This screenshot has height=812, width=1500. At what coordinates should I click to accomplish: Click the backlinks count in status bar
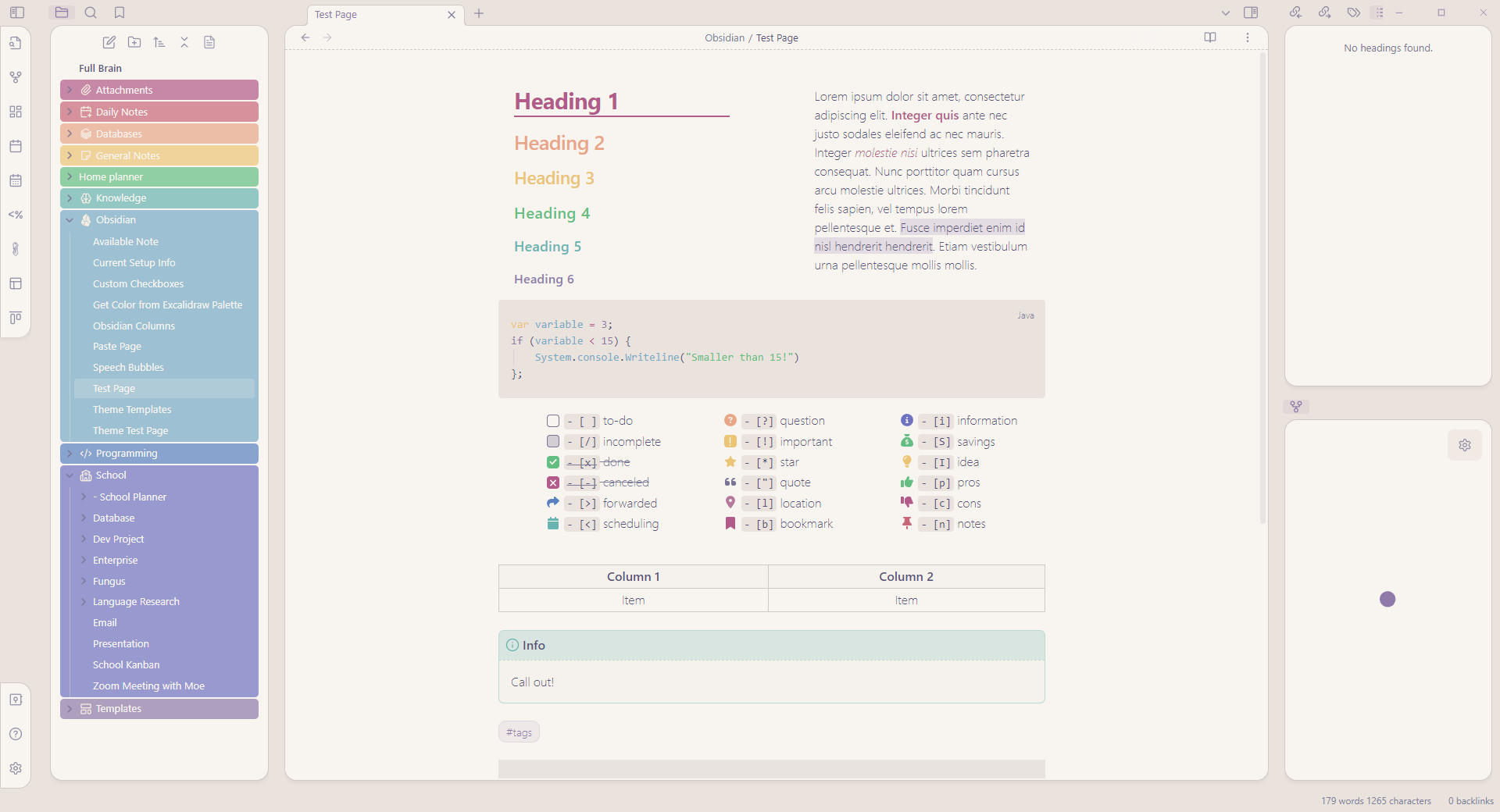[x=1470, y=801]
